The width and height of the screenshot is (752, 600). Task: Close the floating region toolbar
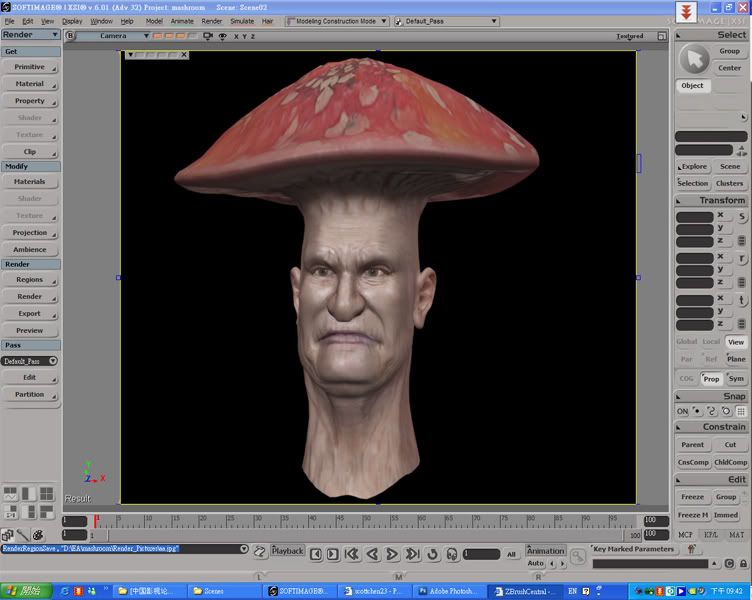(x=184, y=55)
